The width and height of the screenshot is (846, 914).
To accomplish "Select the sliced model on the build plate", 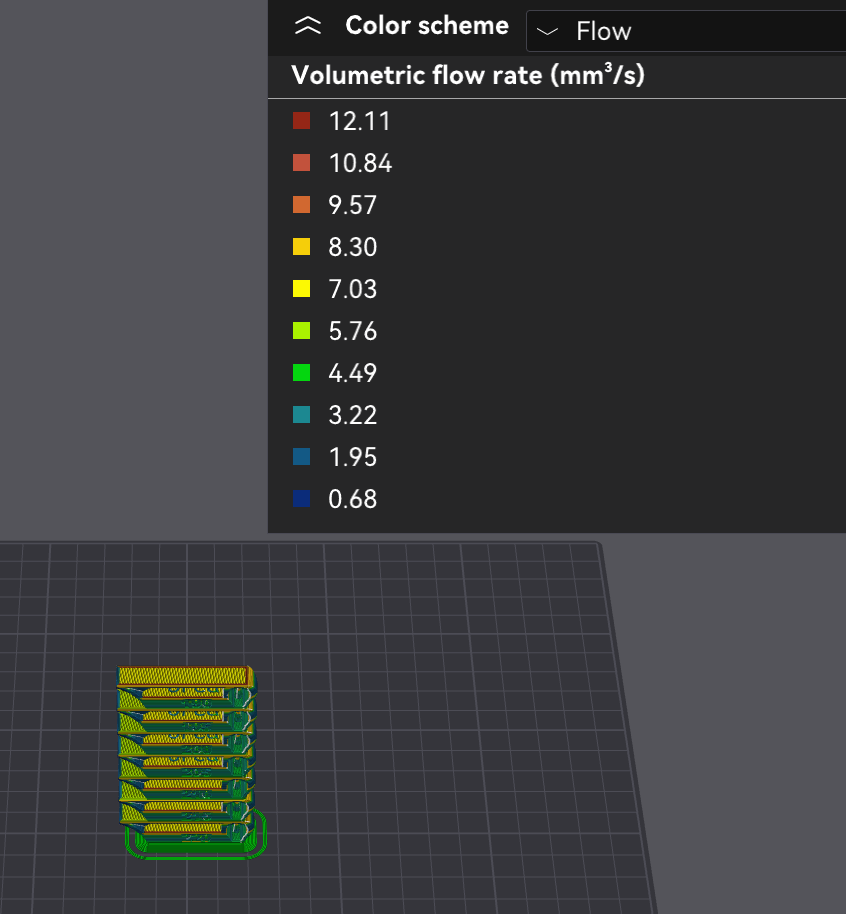I will point(185,750).
